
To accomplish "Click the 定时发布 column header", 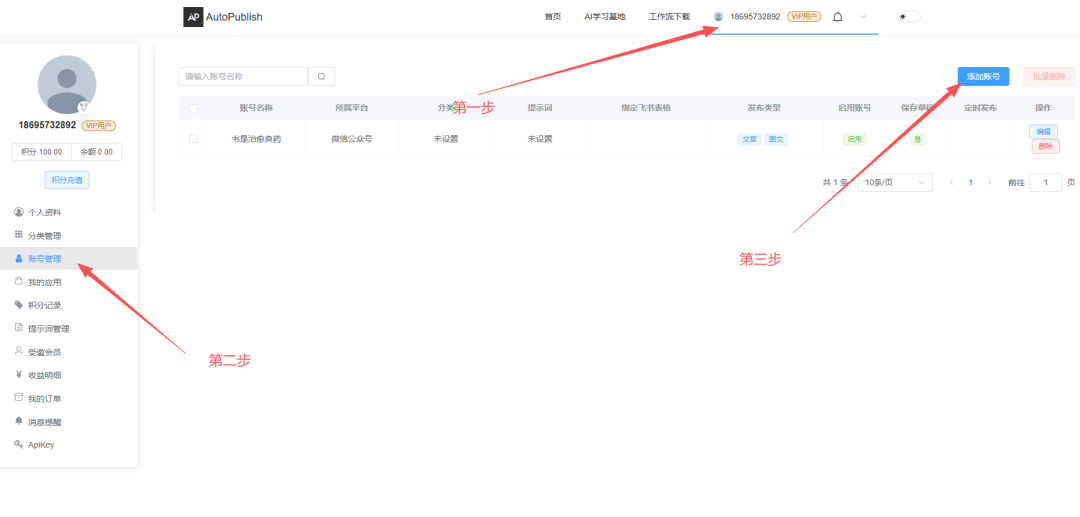I will click(980, 108).
